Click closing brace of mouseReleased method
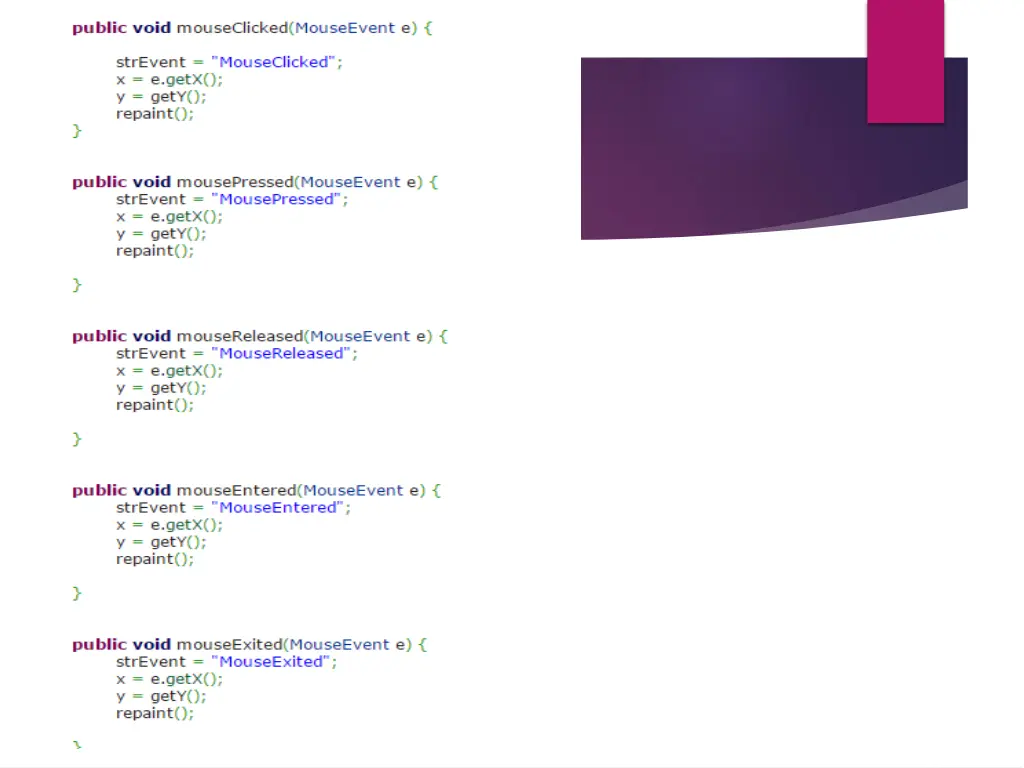The image size is (1024, 768). (76, 439)
